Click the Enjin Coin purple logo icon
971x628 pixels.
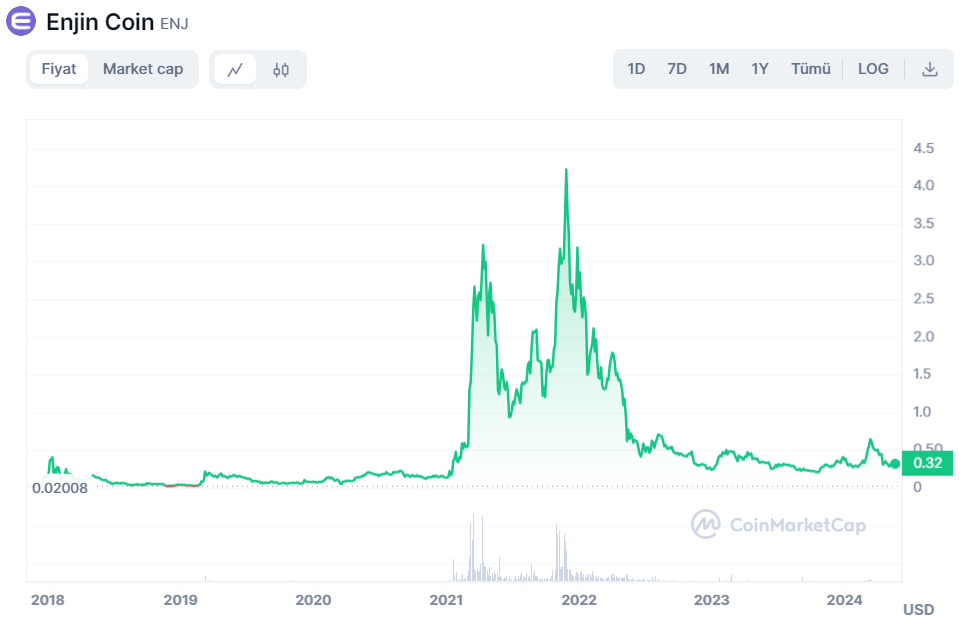coord(21,20)
